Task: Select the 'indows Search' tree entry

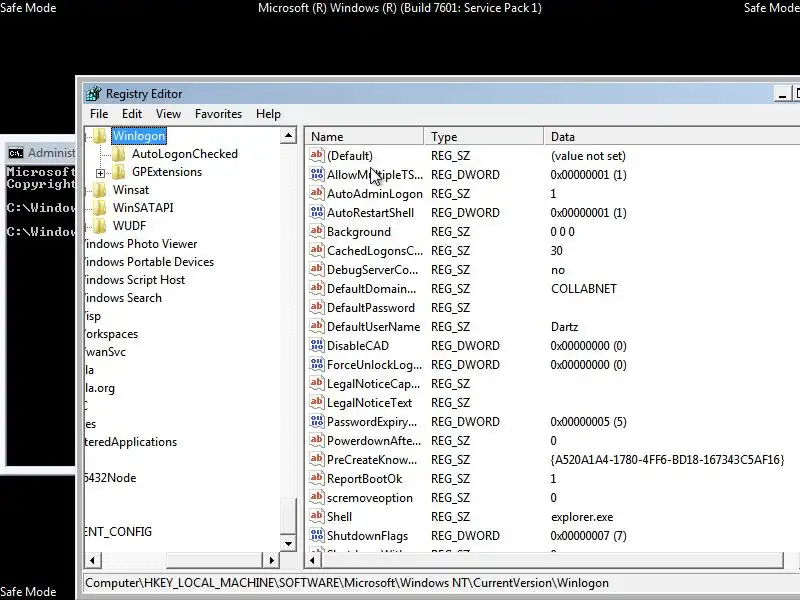Action: [x=123, y=298]
